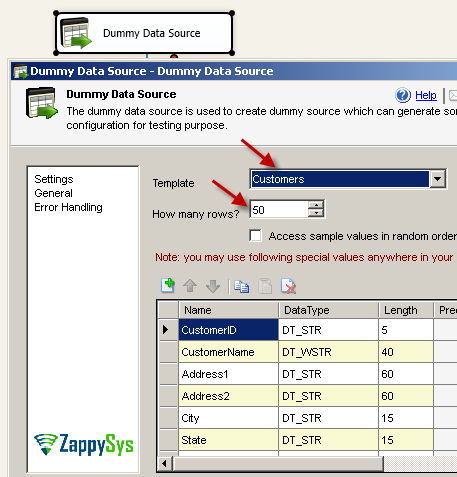Viewport: 457px width, 477px height.
Task: Open the Error Handling page
Action: [68, 207]
